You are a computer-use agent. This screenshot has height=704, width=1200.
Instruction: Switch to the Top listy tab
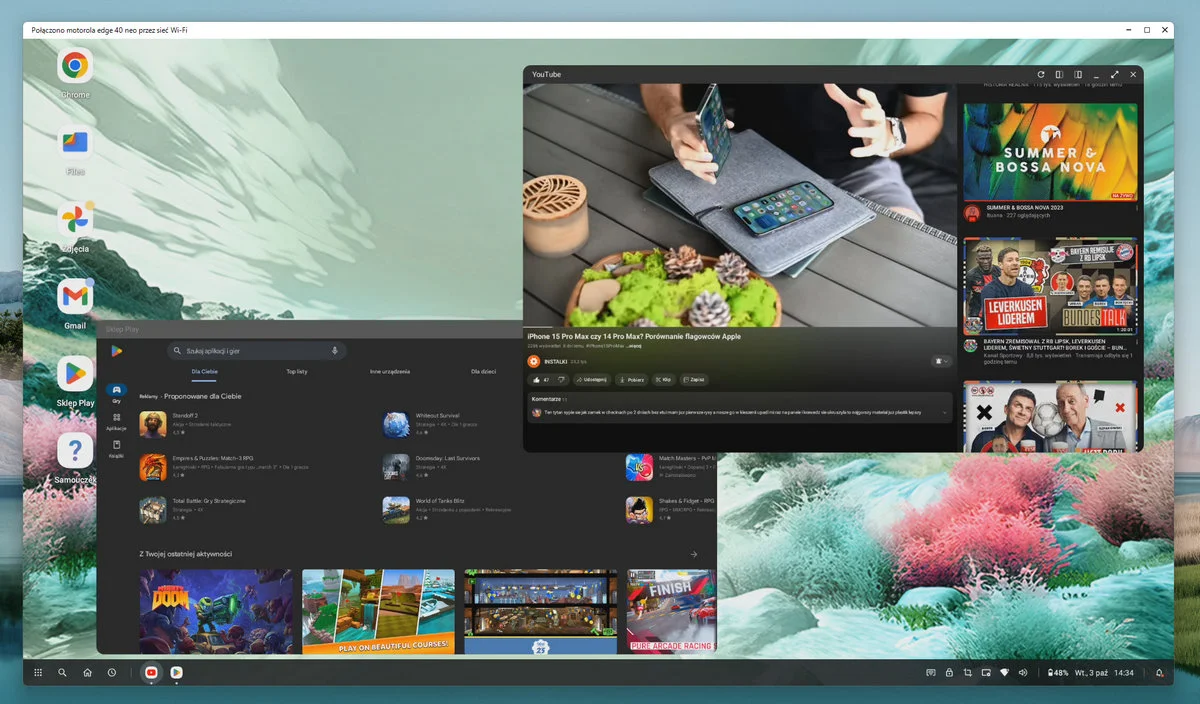297,371
